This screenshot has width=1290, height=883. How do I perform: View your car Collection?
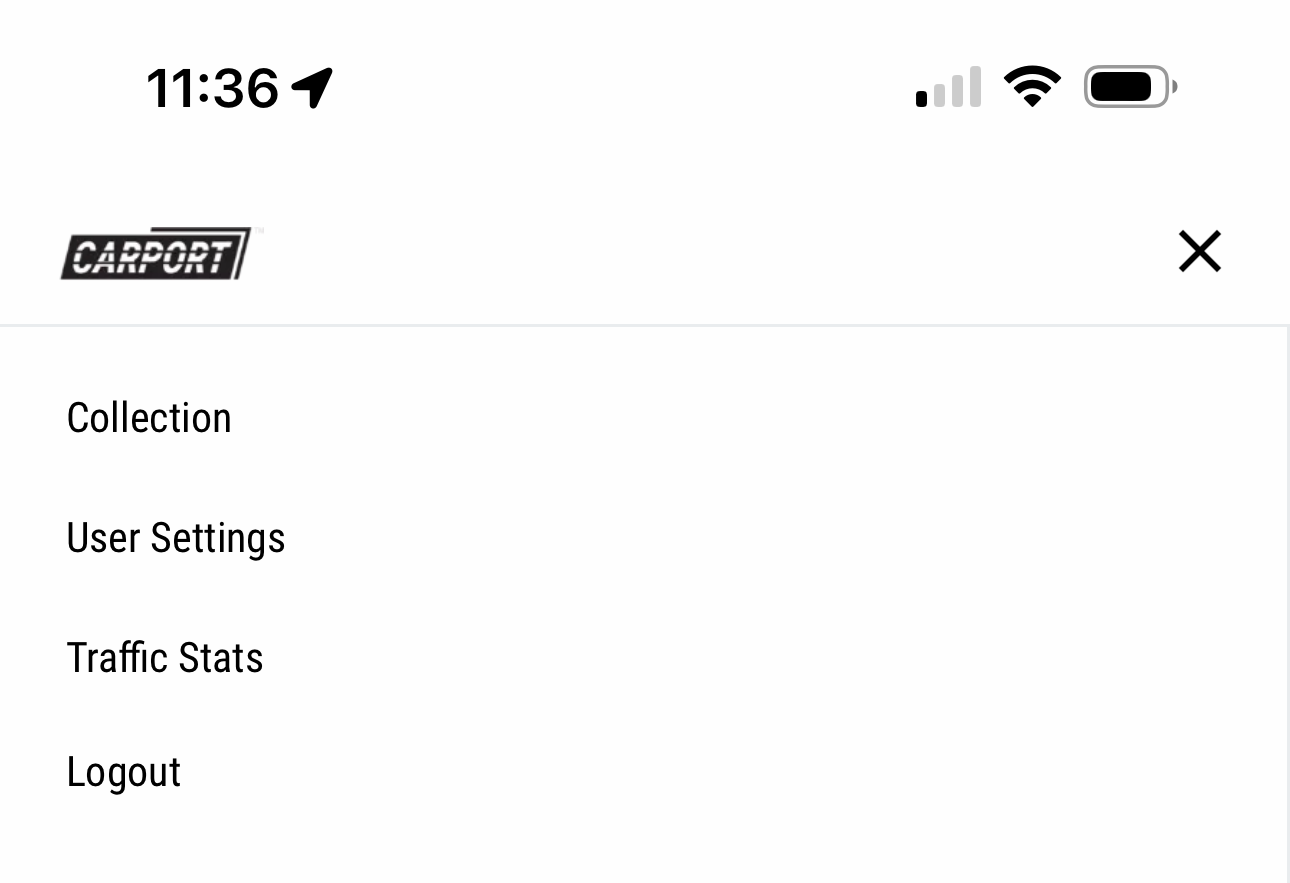point(149,418)
